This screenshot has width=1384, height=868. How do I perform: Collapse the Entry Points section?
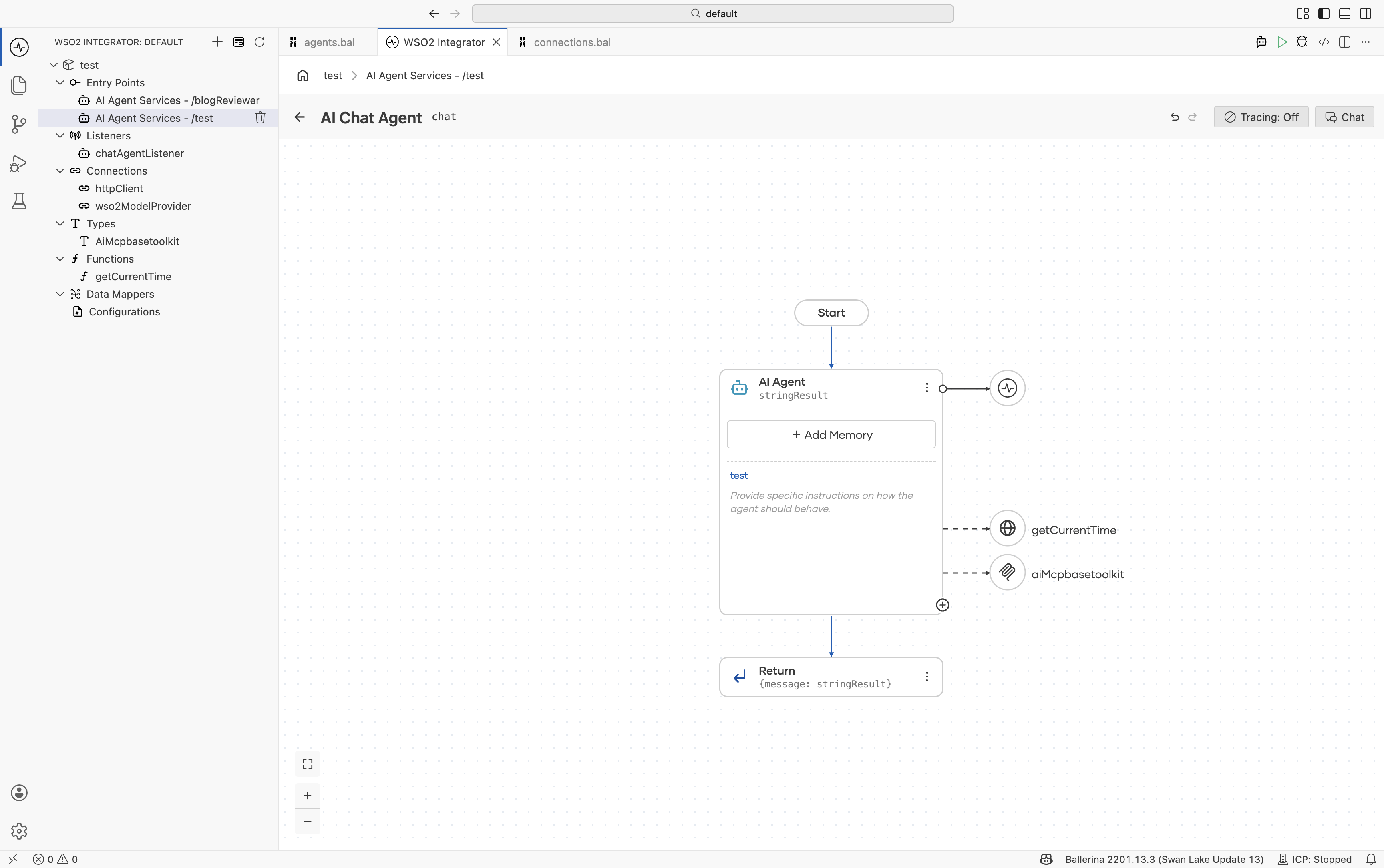pos(60,82)
